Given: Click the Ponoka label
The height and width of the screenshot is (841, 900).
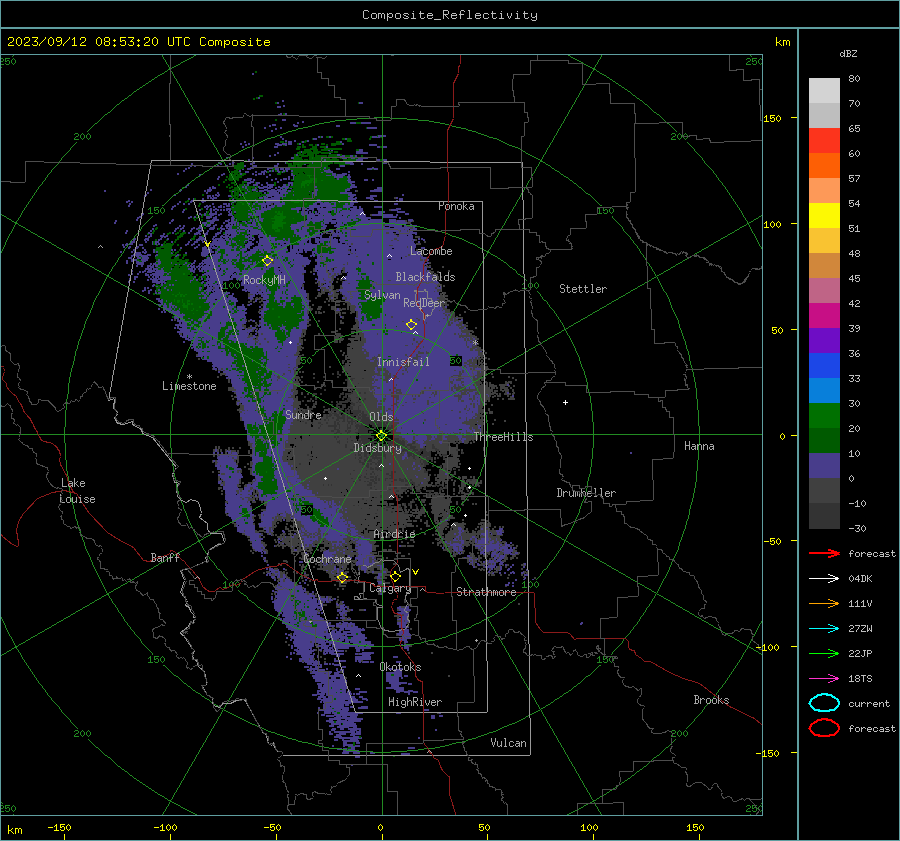Looking at the screenshot, I should [x=456, y=206].
